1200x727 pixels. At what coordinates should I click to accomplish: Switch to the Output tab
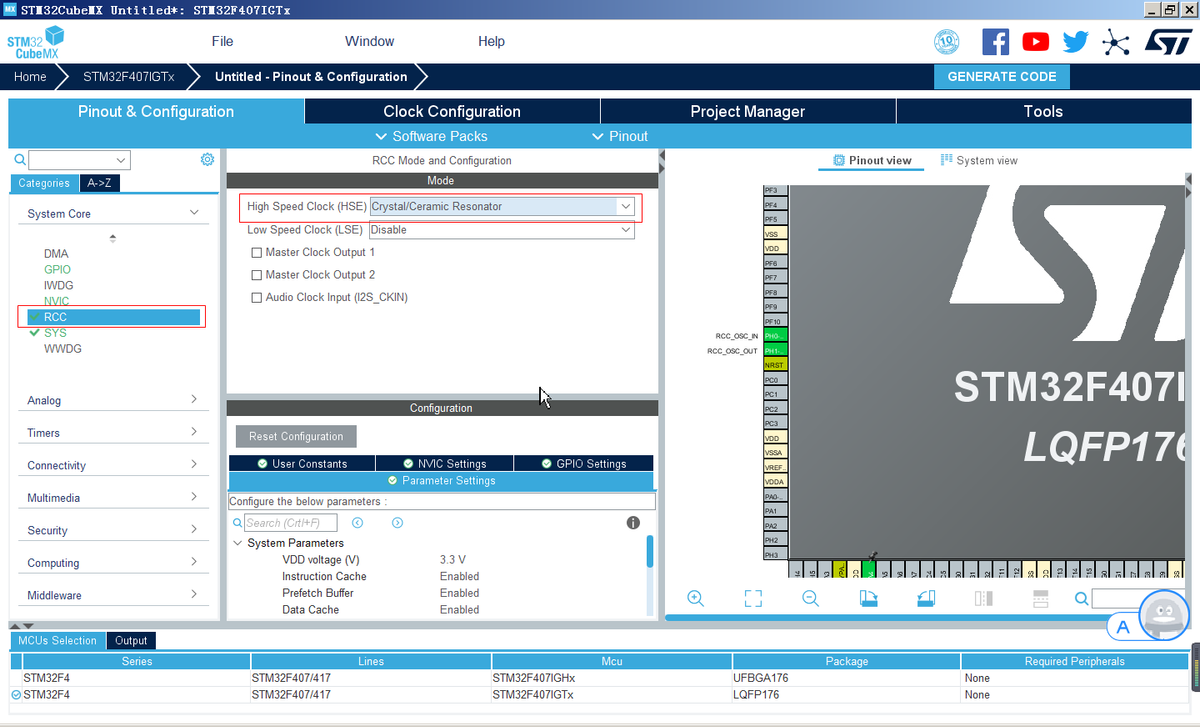click(131, 641)
